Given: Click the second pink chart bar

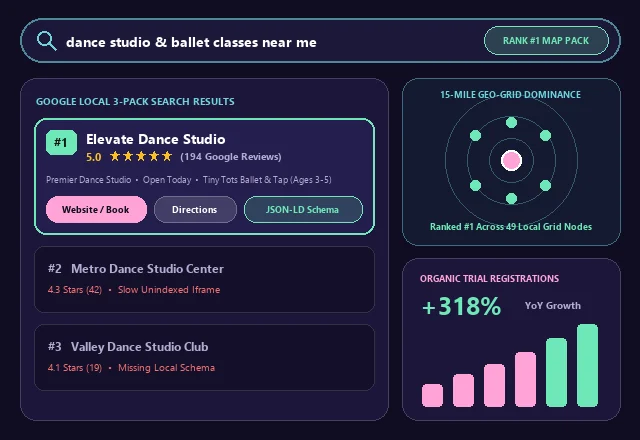Looking at the screenshot, I should [x=464, y=391].
